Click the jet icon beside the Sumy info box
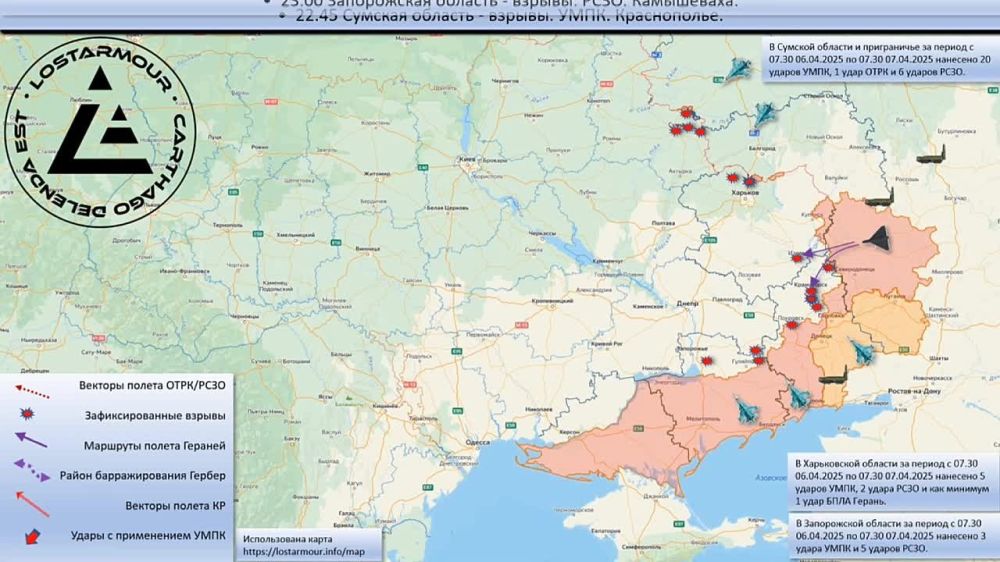1000x562 pixels. pyautogui.click(x=739, y=69)
